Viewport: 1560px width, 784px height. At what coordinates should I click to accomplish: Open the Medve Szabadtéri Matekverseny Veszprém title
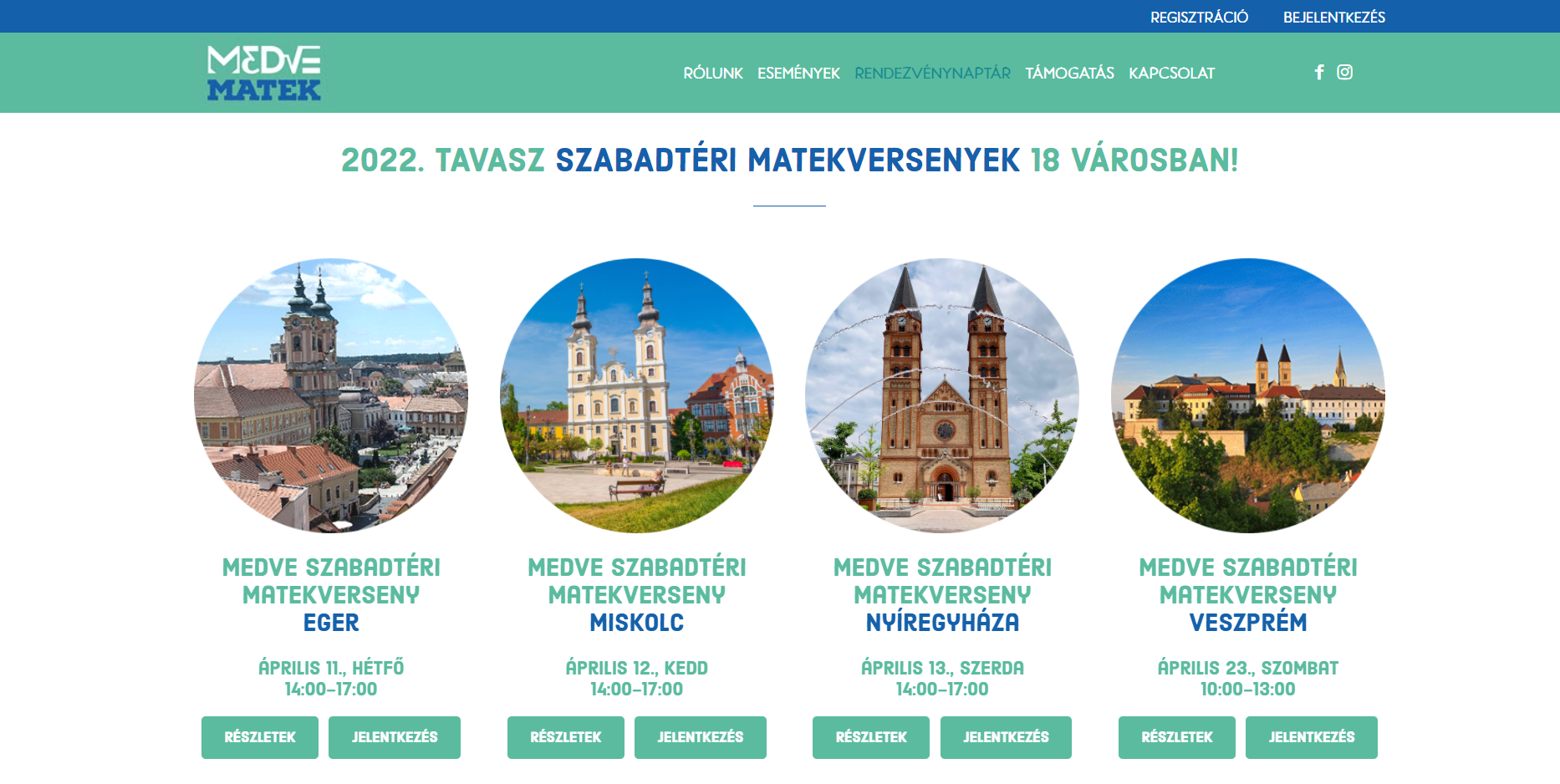click(1248, 595)
